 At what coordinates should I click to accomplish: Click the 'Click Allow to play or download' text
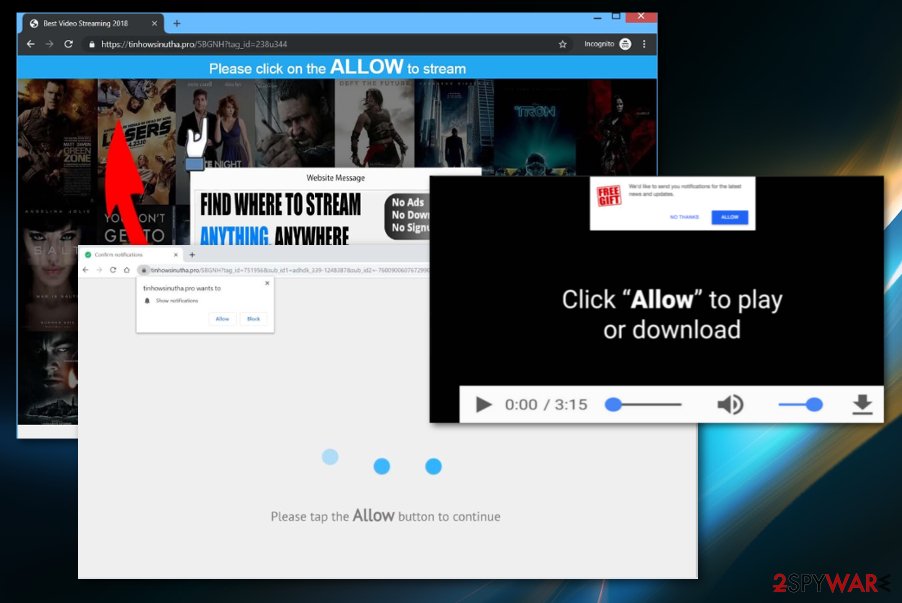672,315
